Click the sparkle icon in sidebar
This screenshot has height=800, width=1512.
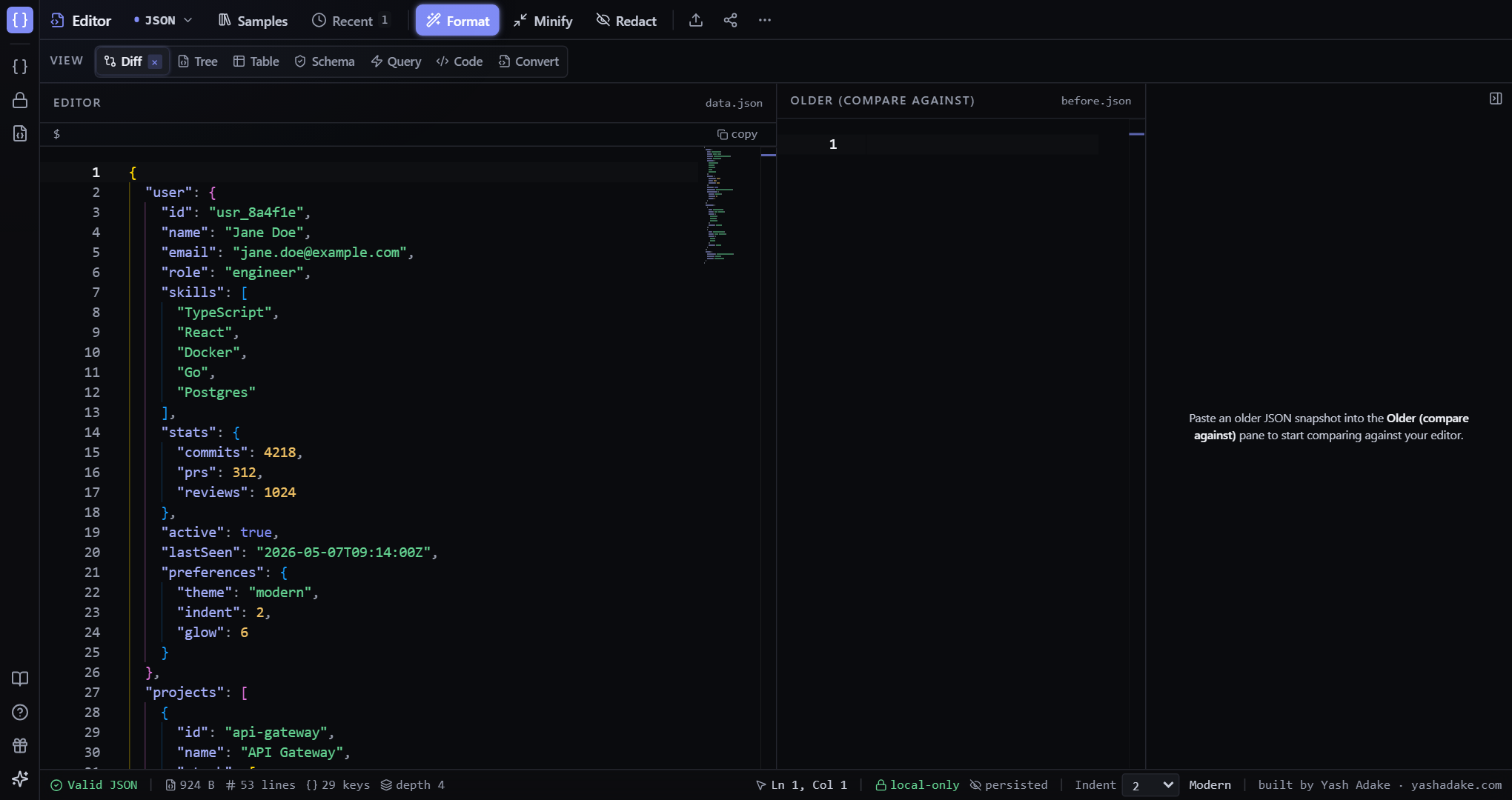pyautogui.click(x=20, y=779)
